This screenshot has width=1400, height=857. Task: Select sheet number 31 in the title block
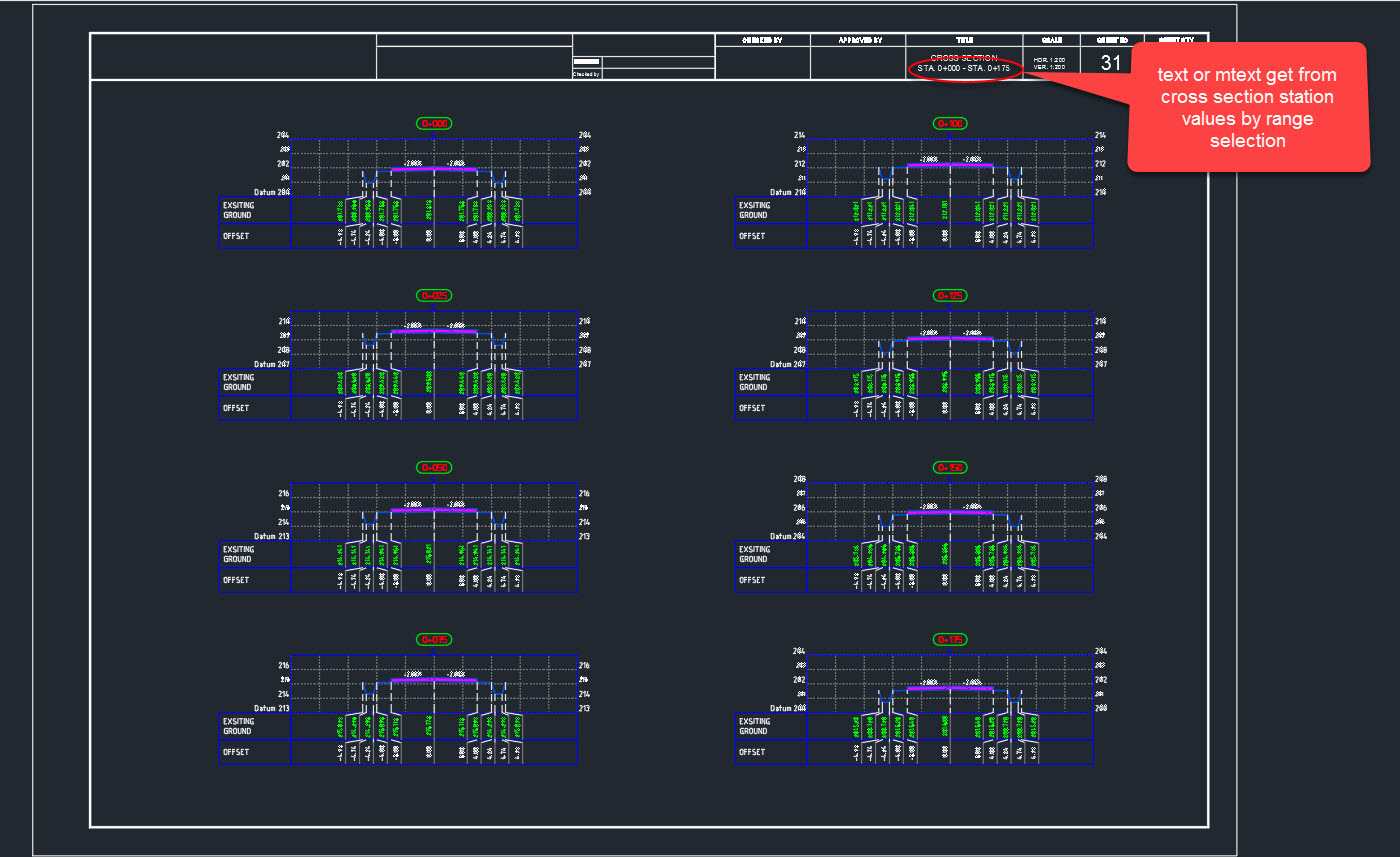1111,62
